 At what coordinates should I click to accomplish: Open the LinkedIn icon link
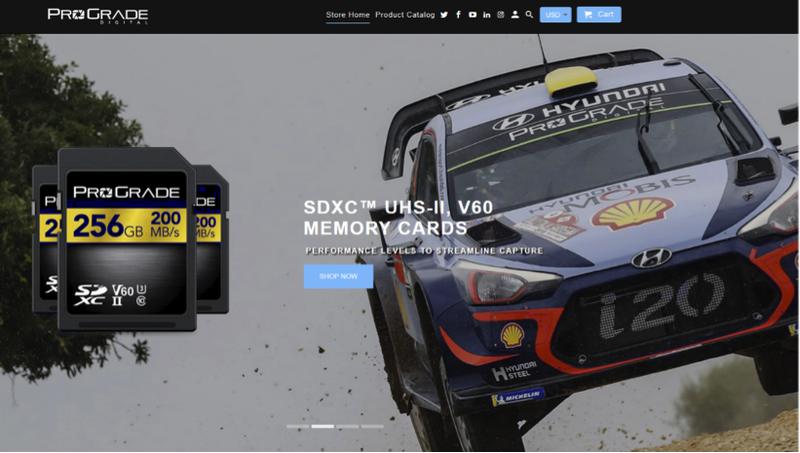click(487, 15)
